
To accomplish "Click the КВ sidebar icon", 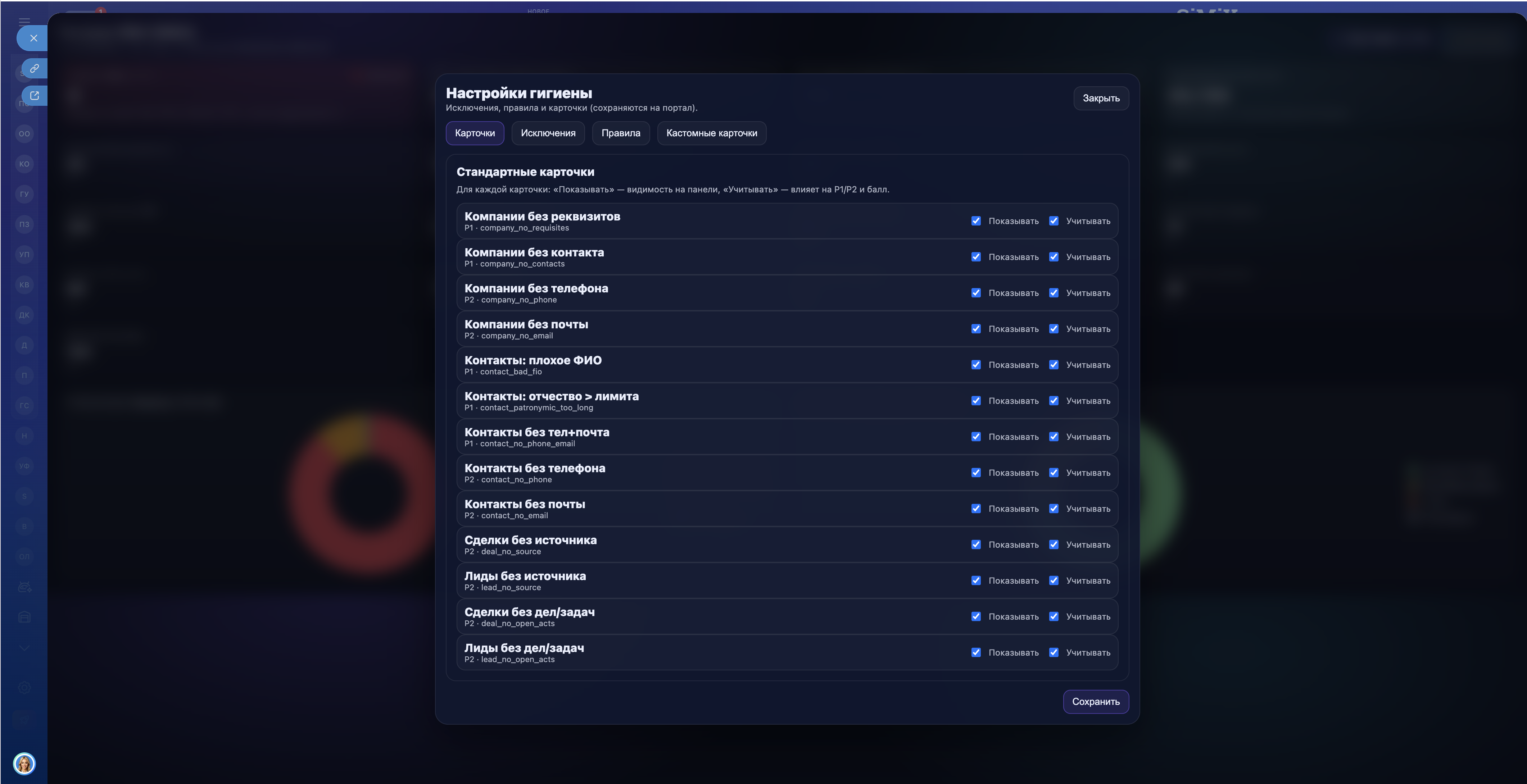I will click(x=24, y=284).
